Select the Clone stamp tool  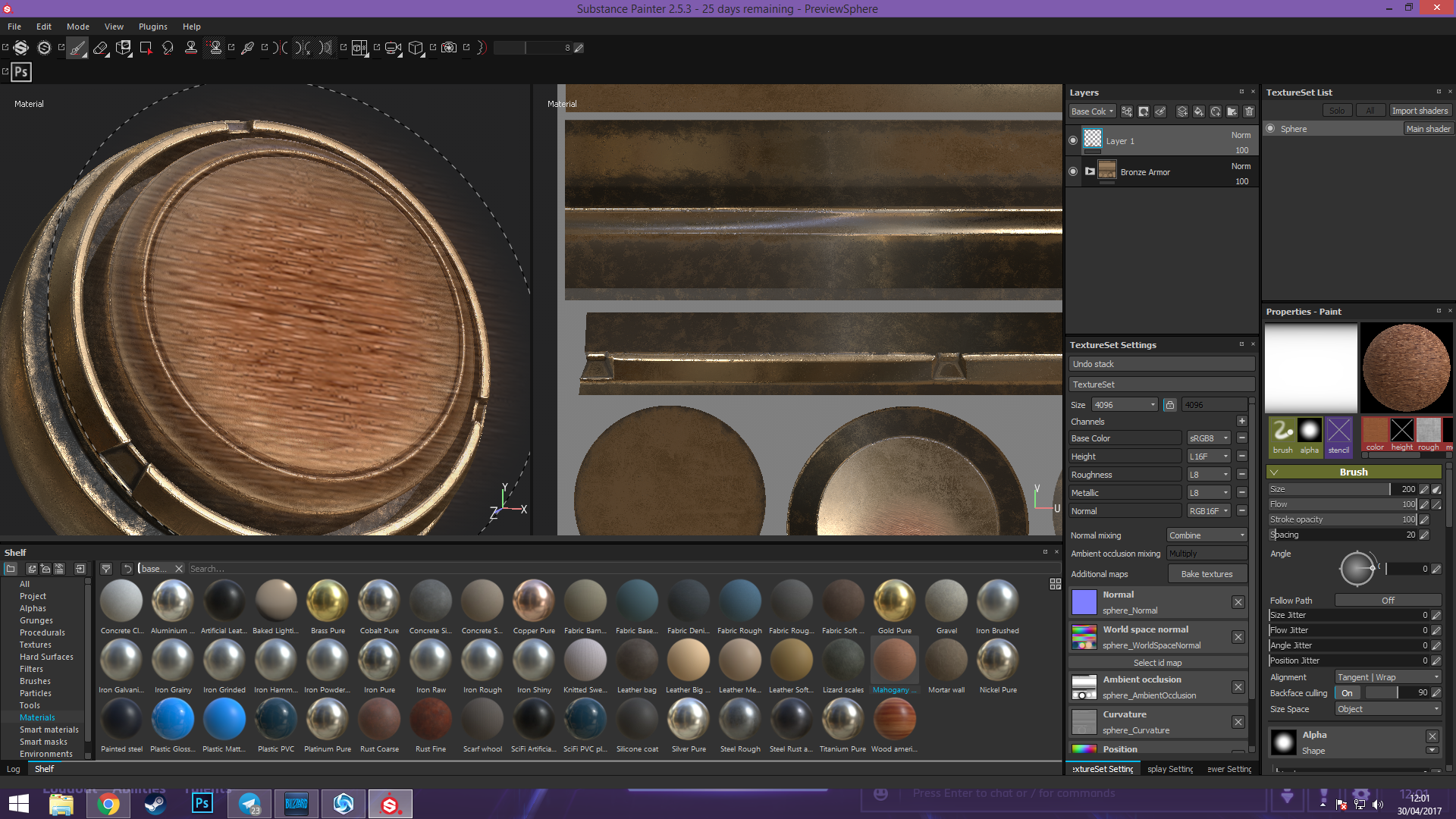click(x=191, y=48)
